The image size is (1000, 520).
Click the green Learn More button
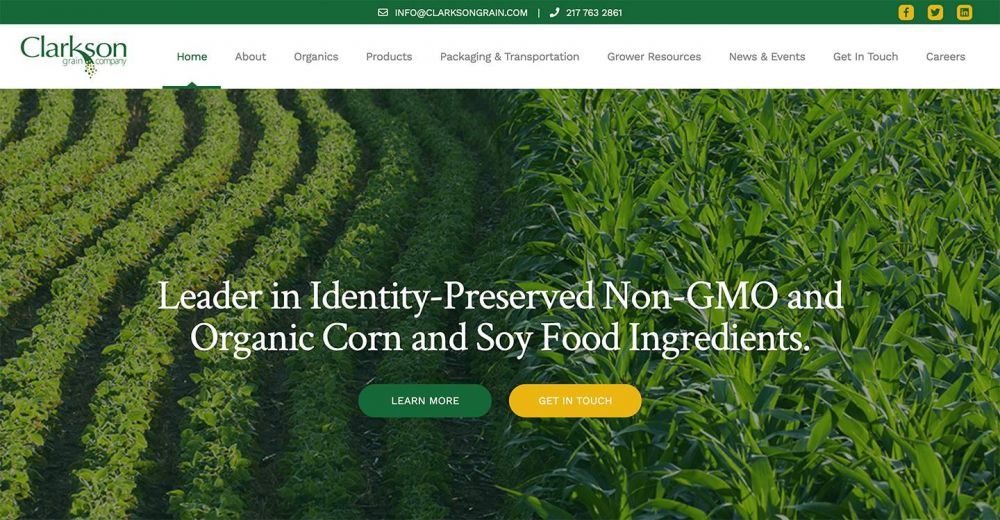pos(425,401)
